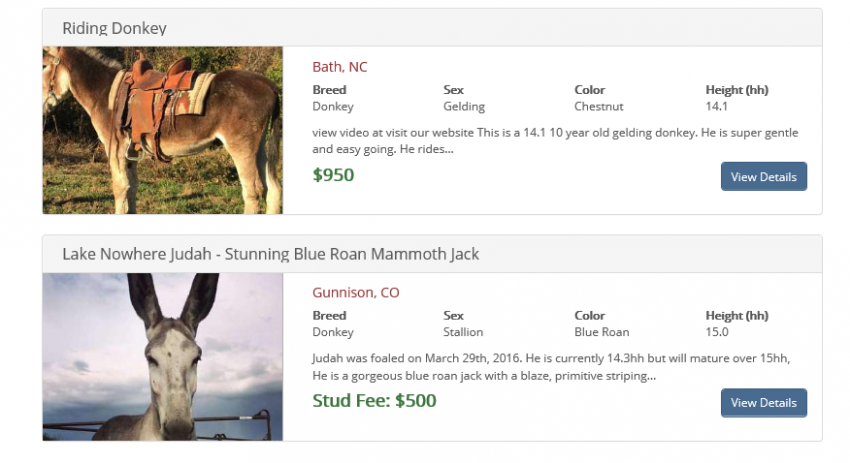Open the Riding Donkey listing title
Viewport: 850px width, 463px height.
114,28
